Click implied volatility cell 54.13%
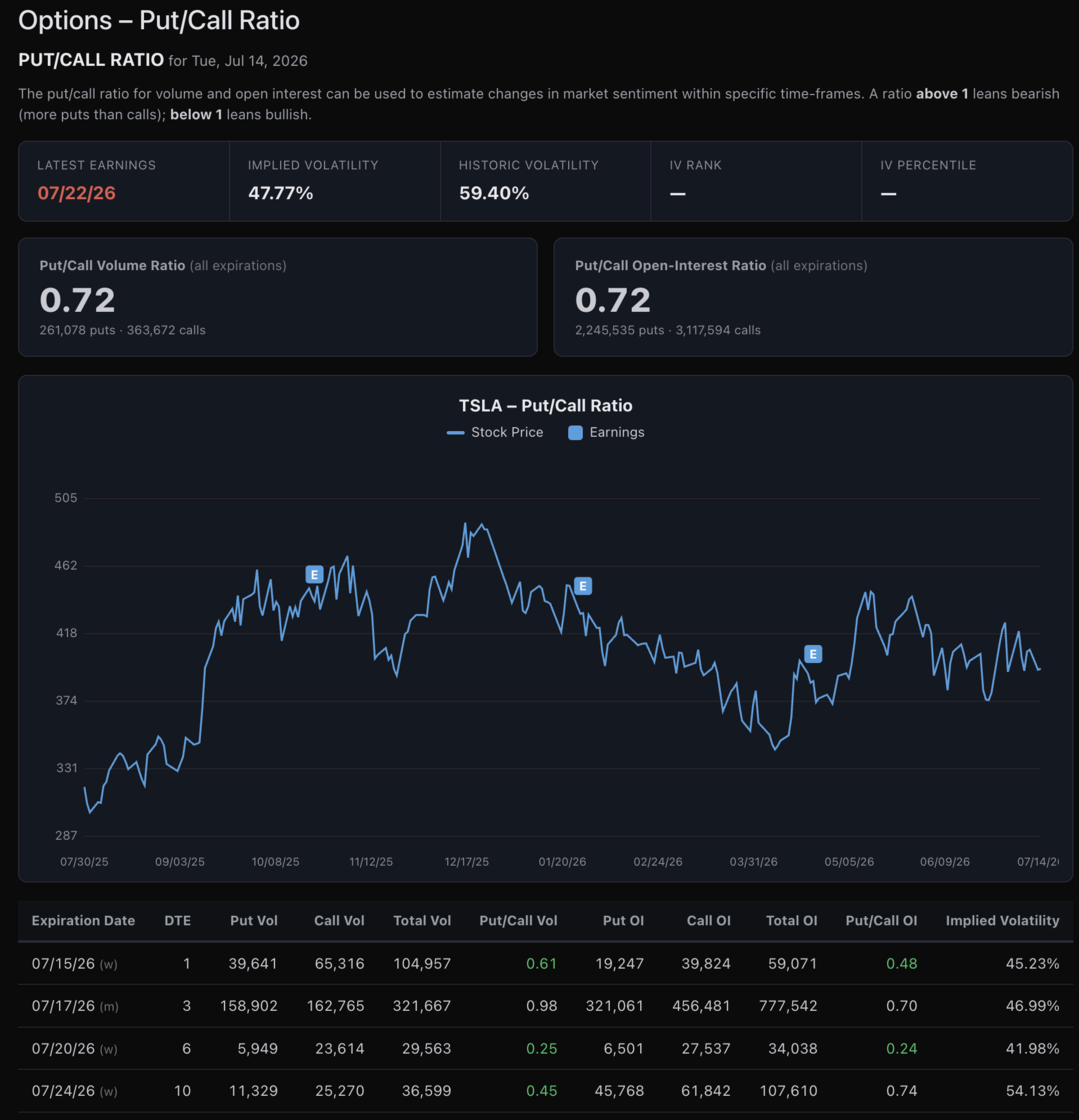This screenshot has width=1079, height=1120. coord(1033,1091)
